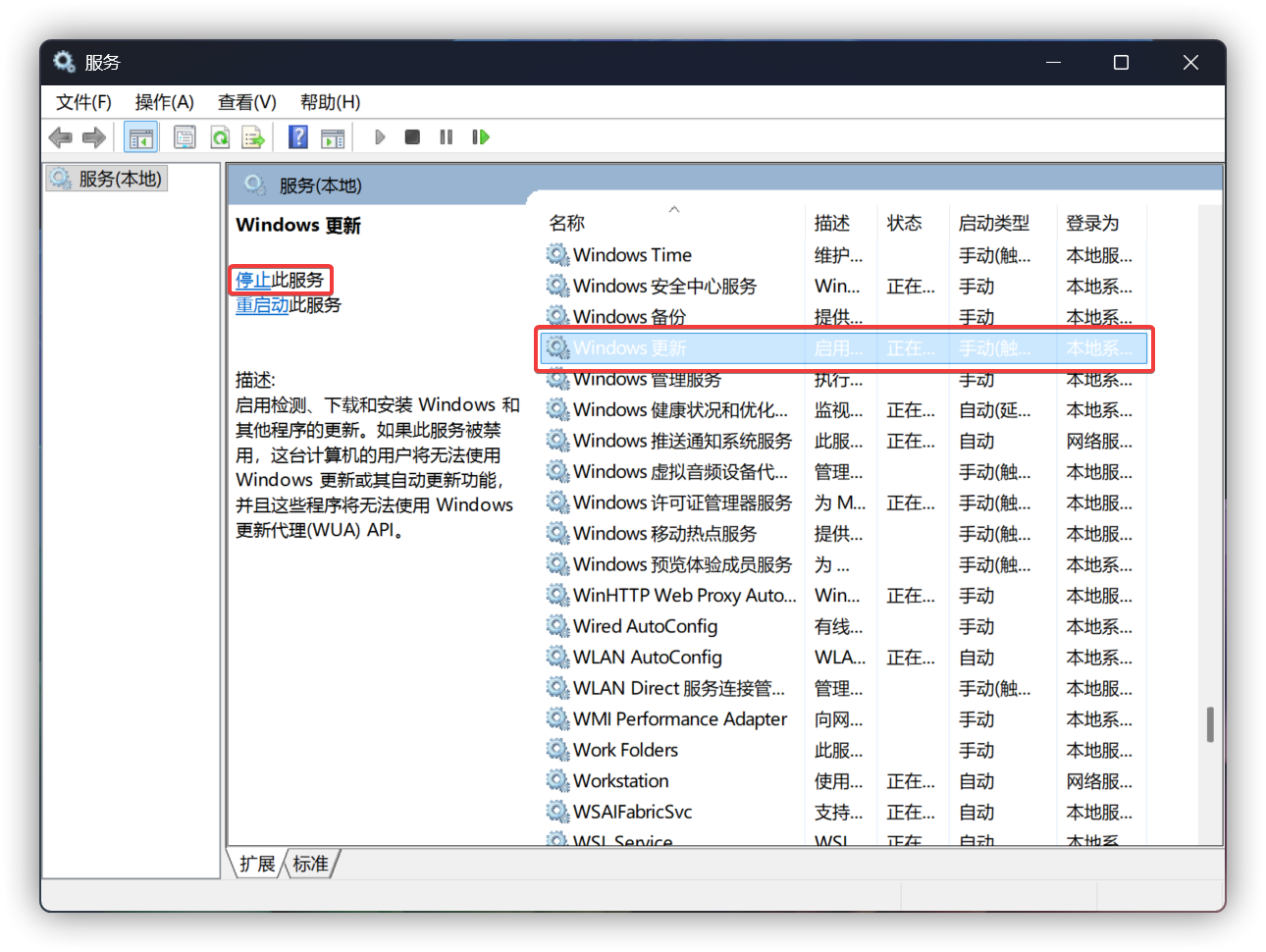The width and height of the screenshot is (1266, 952).
Task: Click the Forward arrow toolbar icon
Action: pos(94,137)
